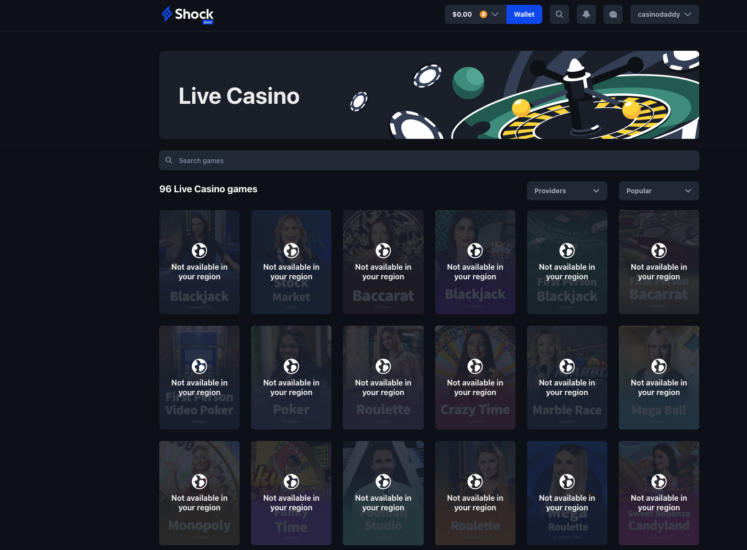Open the search magnifier icon in header
Screen dimensions: 747x550
pos(559,14)
